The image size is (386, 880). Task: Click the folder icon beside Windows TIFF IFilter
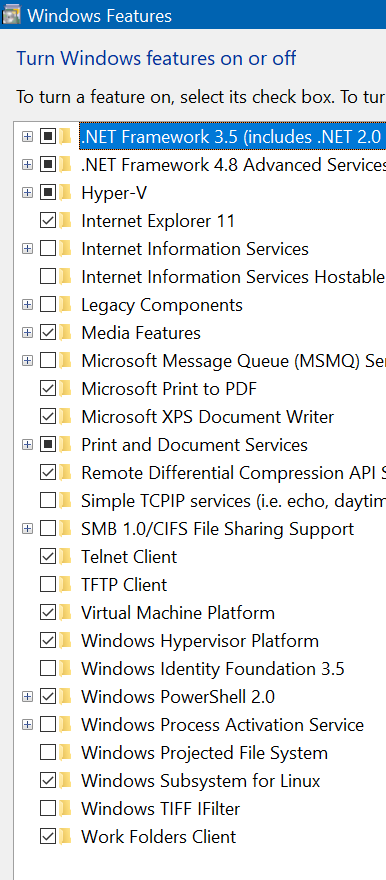pyautogui.click(x=66, y=809)
